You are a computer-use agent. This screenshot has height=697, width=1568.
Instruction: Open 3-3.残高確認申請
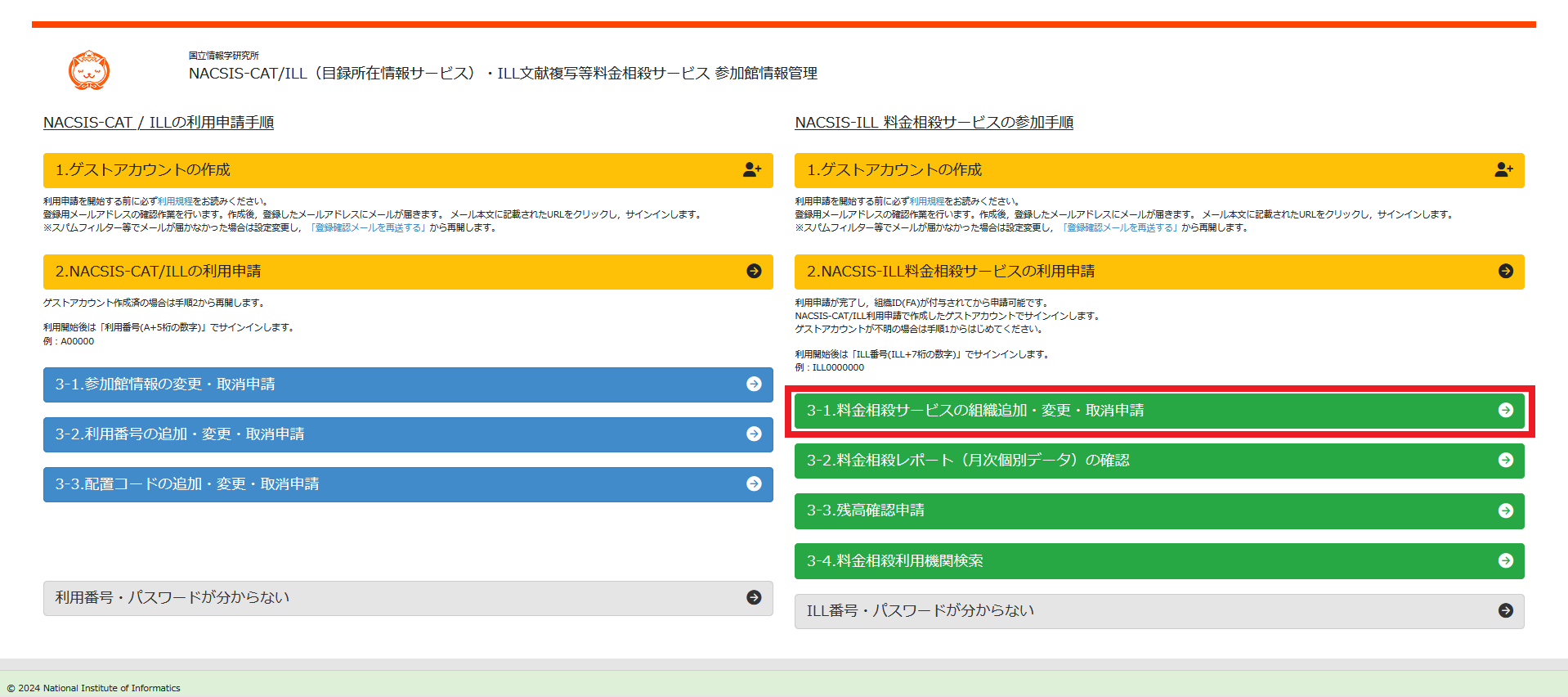point(1159,511)
